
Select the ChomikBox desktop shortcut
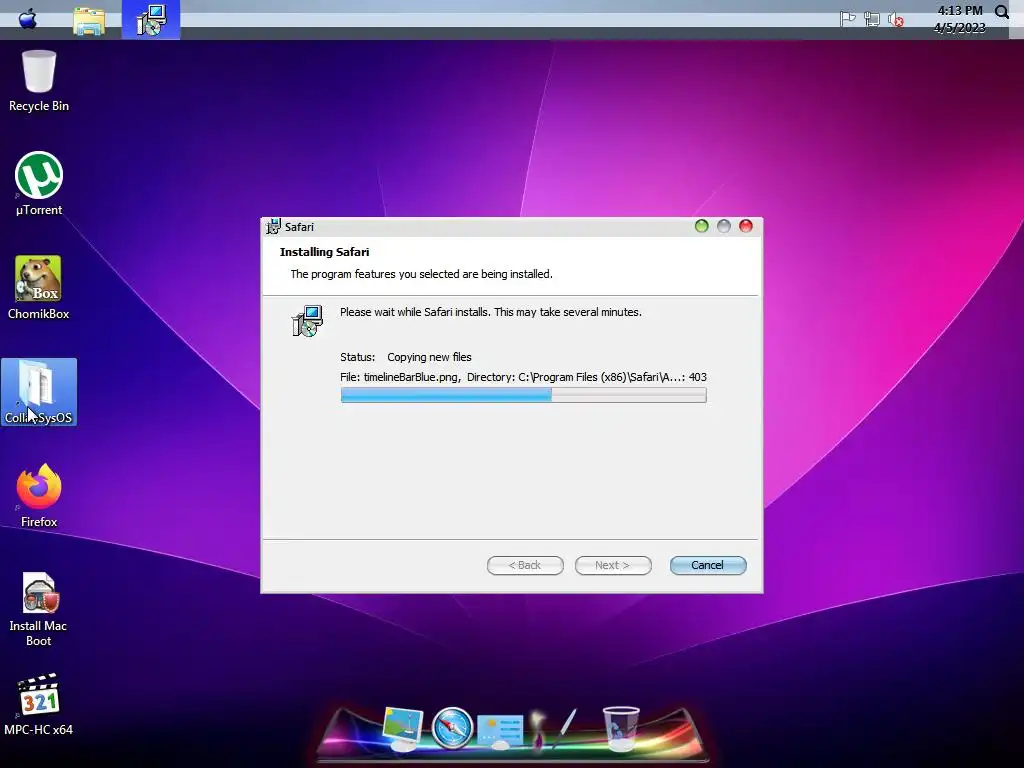tap(39, 288)
